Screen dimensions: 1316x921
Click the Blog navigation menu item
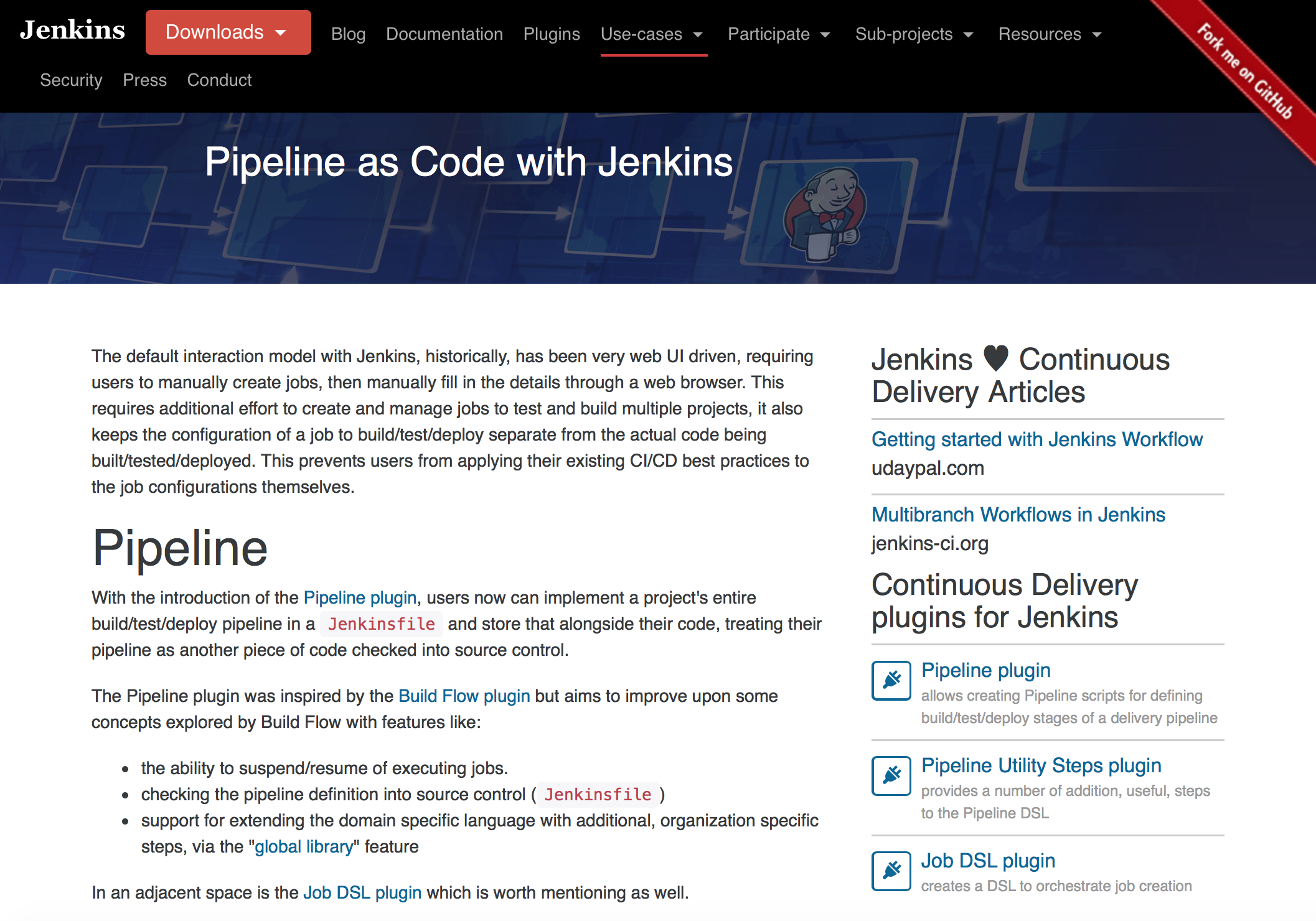[349, 33]
